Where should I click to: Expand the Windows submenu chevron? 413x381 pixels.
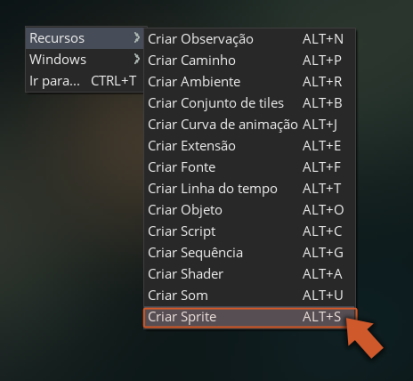point(136,59)
